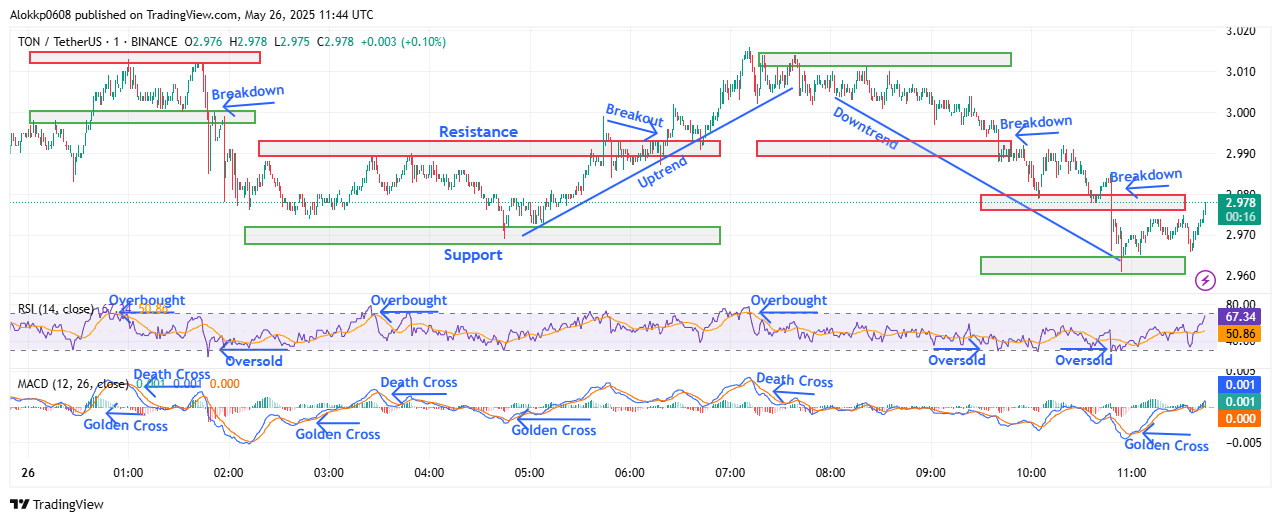Click the orange 0.000 MACD value tag

(1242, 418)
